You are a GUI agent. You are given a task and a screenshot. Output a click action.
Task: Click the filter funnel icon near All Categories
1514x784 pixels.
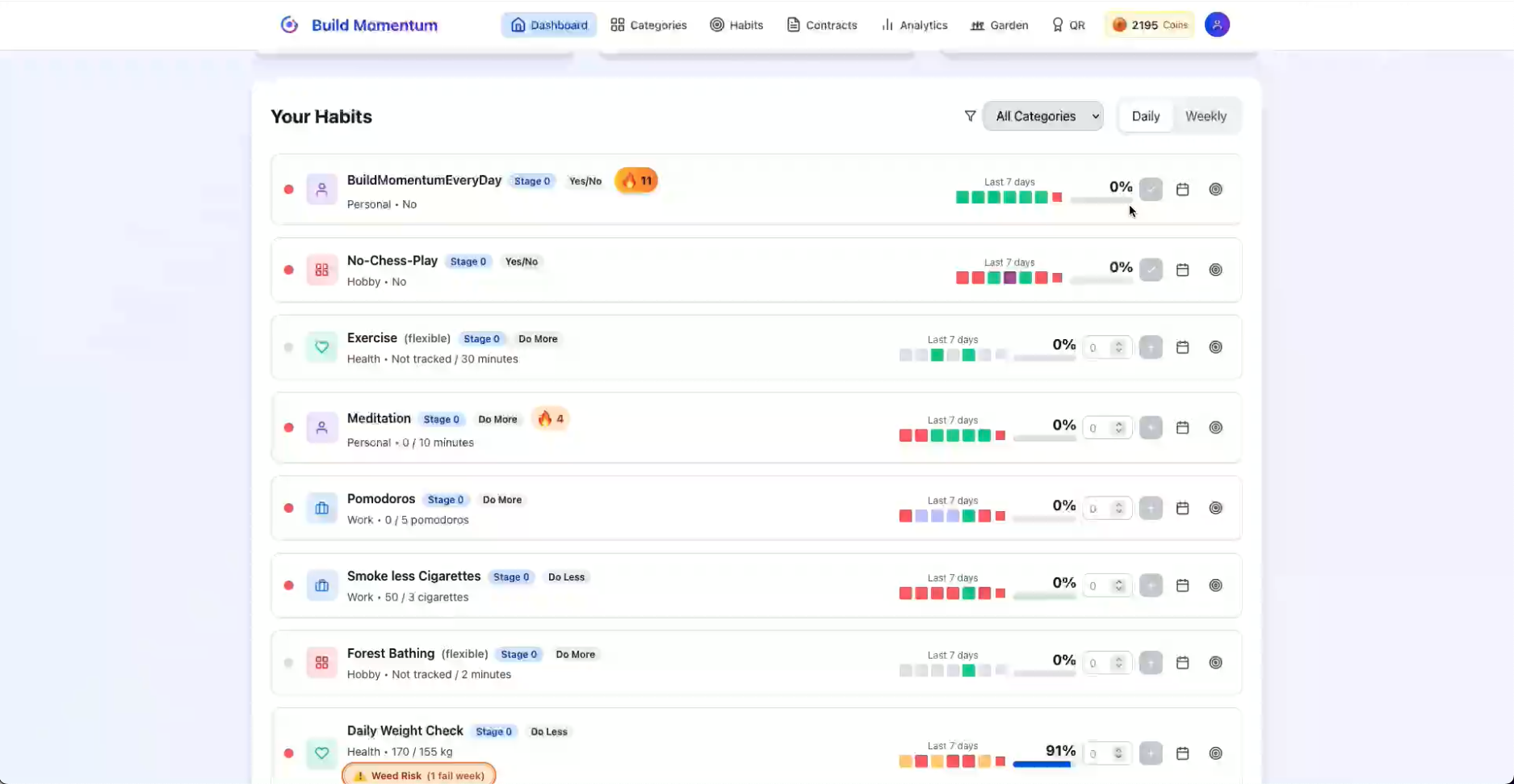point(970,116)
